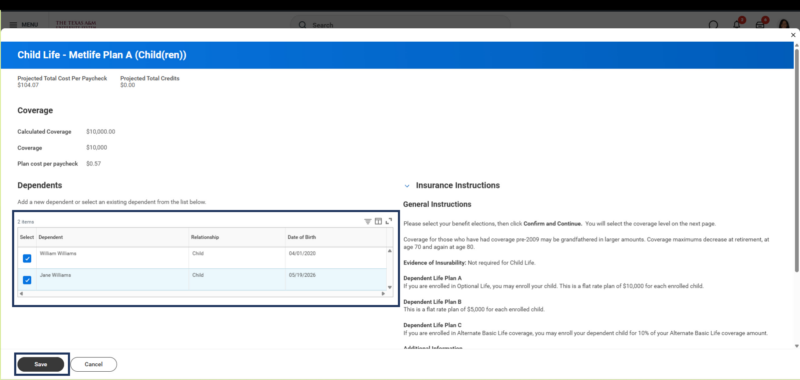The width and height of the screenshot is (800, 380).
Task: Click the search magnifier icon
Action: [303, 24]
